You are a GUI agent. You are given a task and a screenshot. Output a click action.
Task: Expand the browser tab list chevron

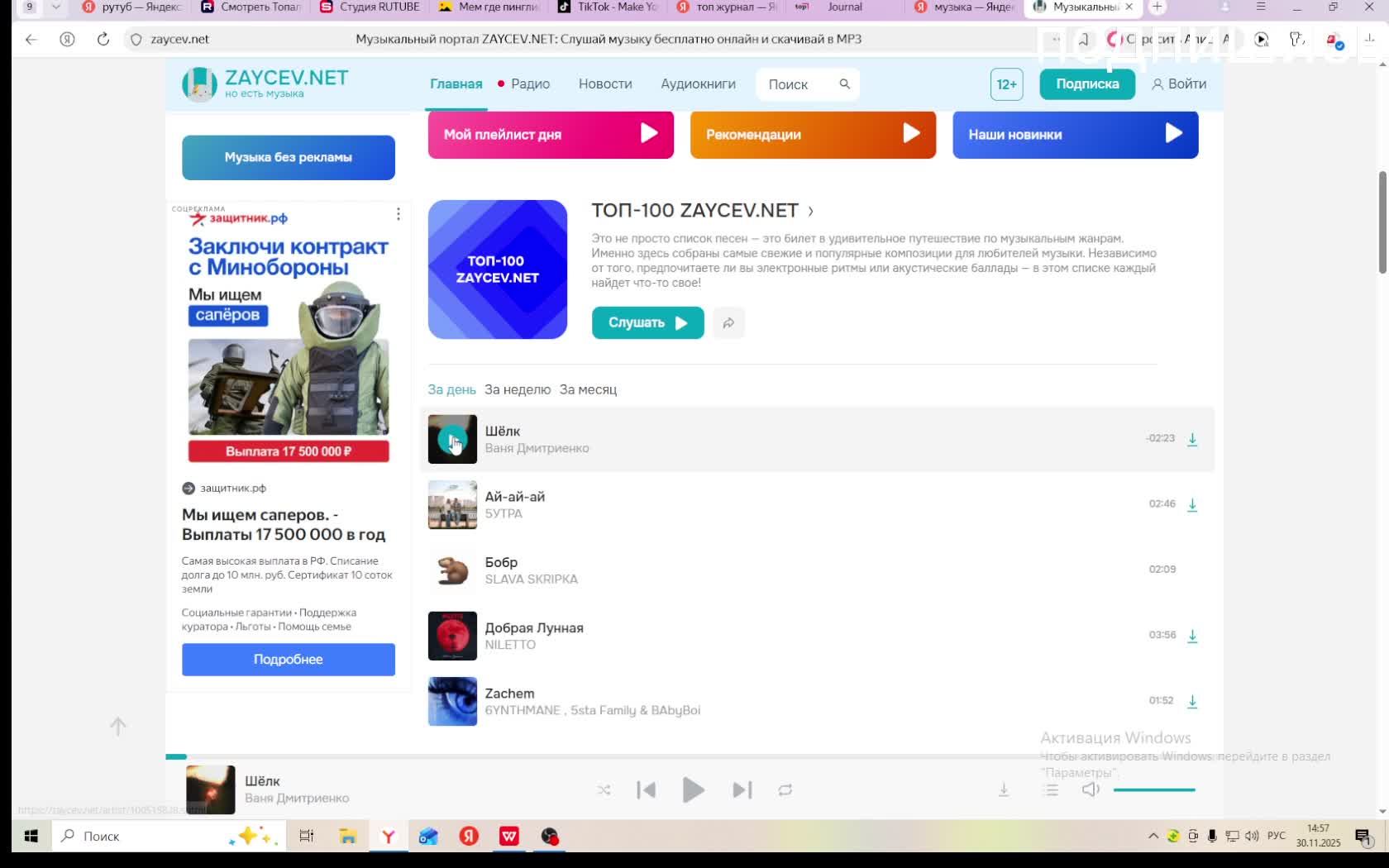point(55,7)
